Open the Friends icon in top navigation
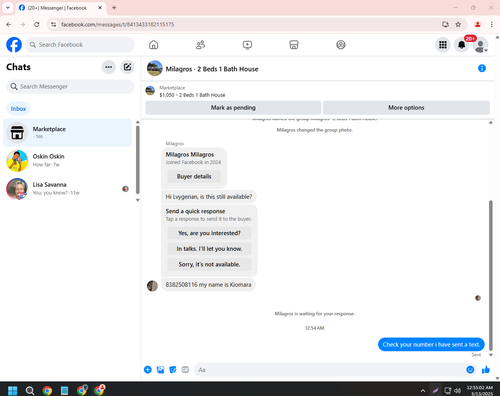The height and width of the screenshot is (396, 500). pyautogui.click(x=200, y=45)
